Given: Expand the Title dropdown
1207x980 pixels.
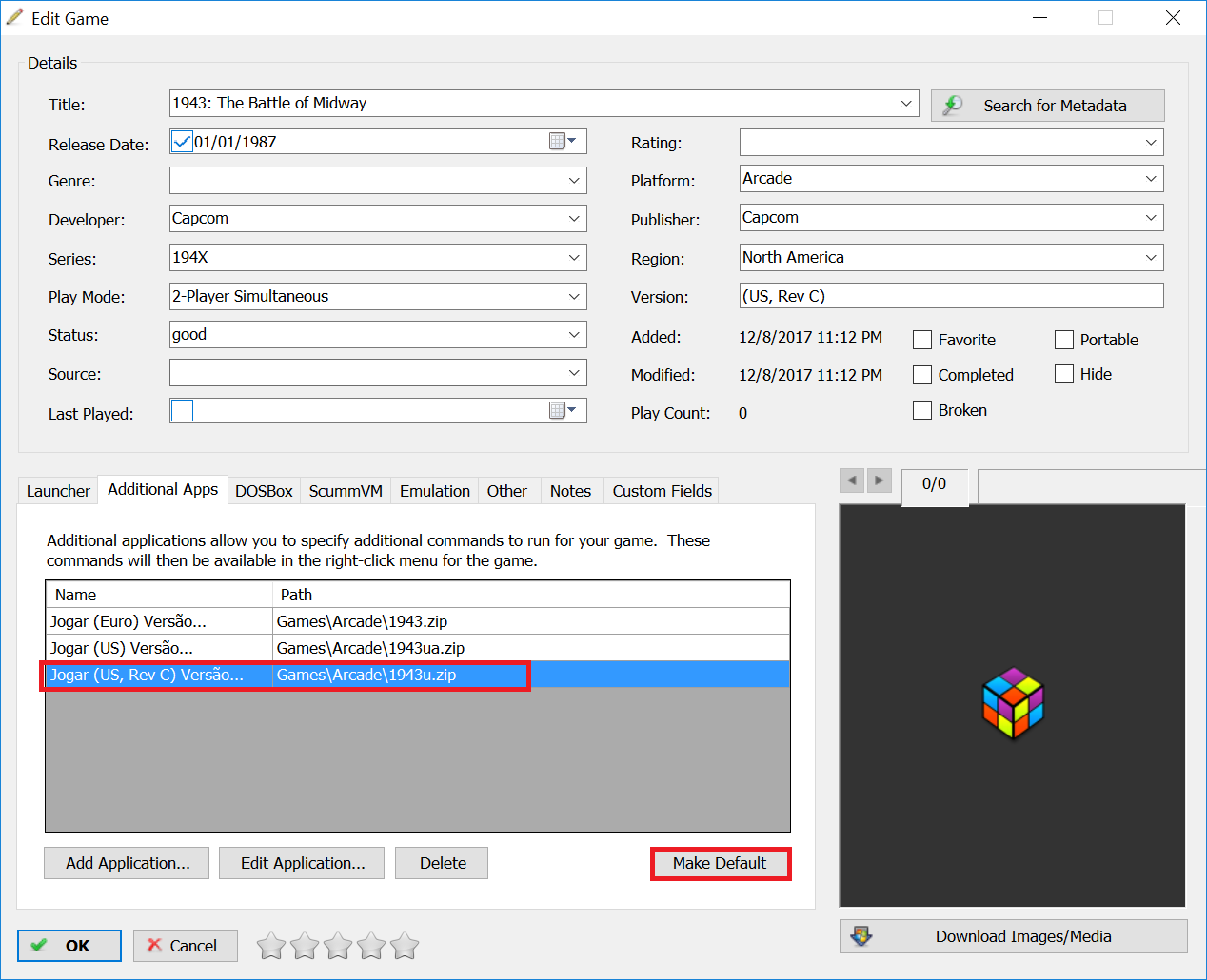Looking at the screenshot, I should click(906, 103).
